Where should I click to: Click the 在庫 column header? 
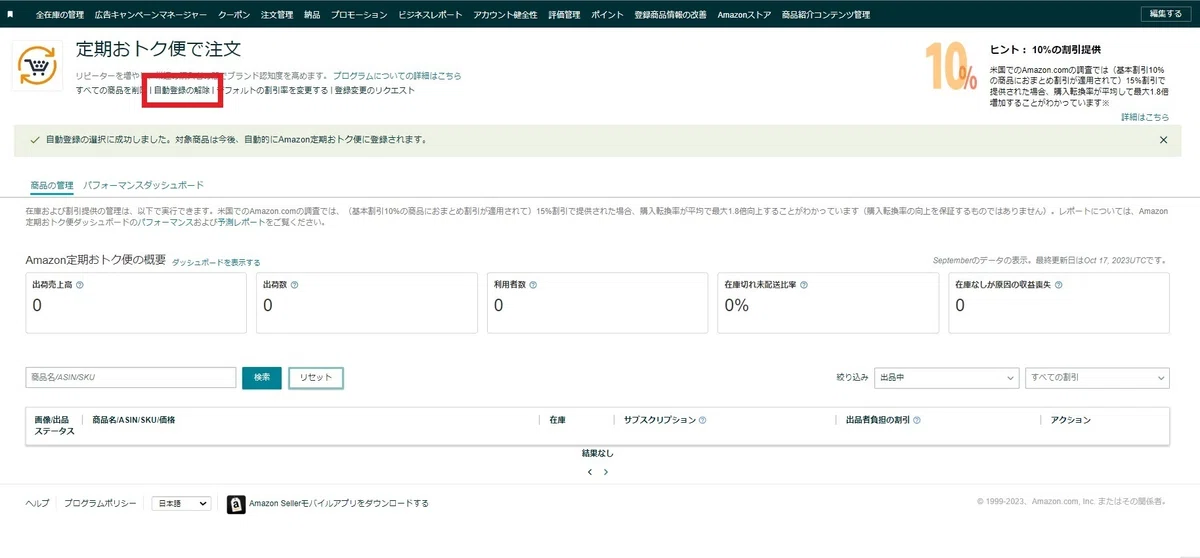click(558, 421)
